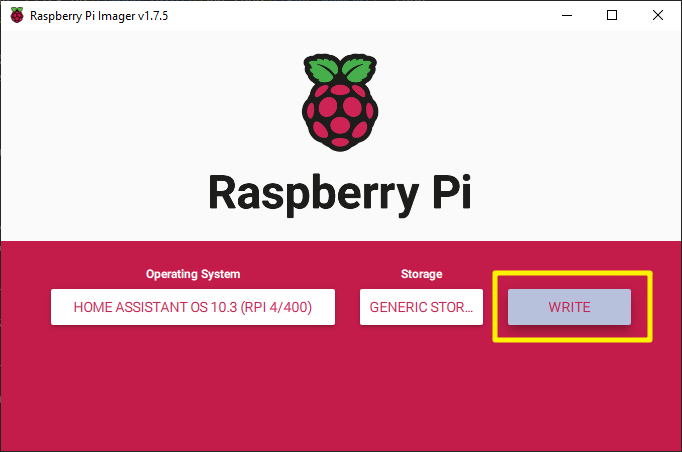Maximize the Raspberry Pi Imager window
The width and height of the screenshot is (682, 452).
point(612,15)
